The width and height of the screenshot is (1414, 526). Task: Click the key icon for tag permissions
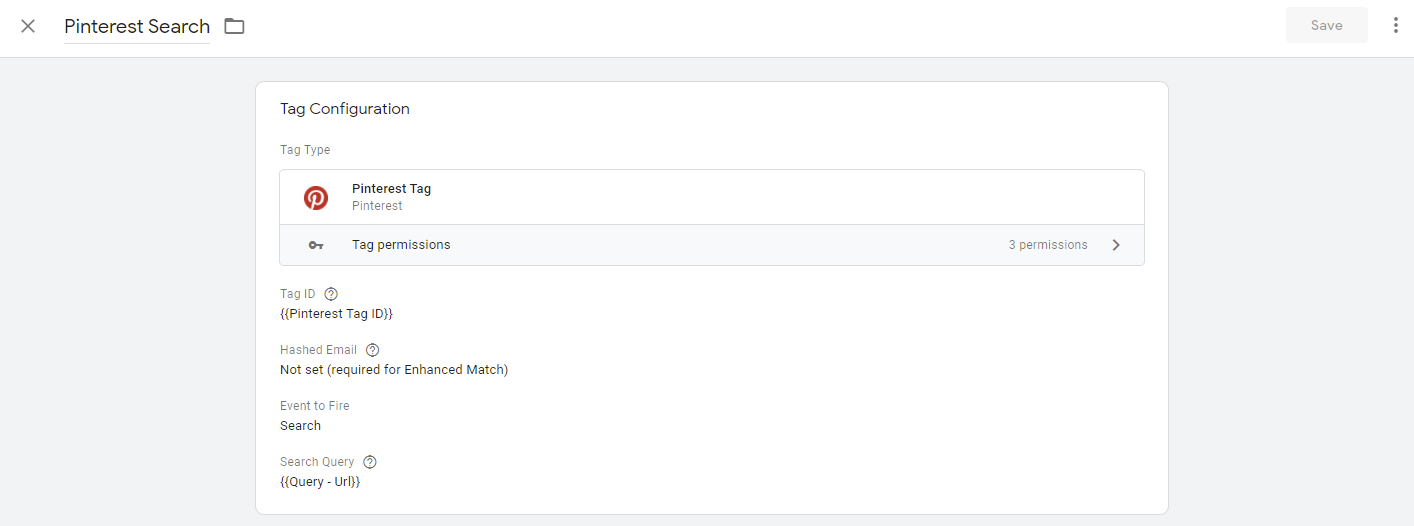[316, 245]
